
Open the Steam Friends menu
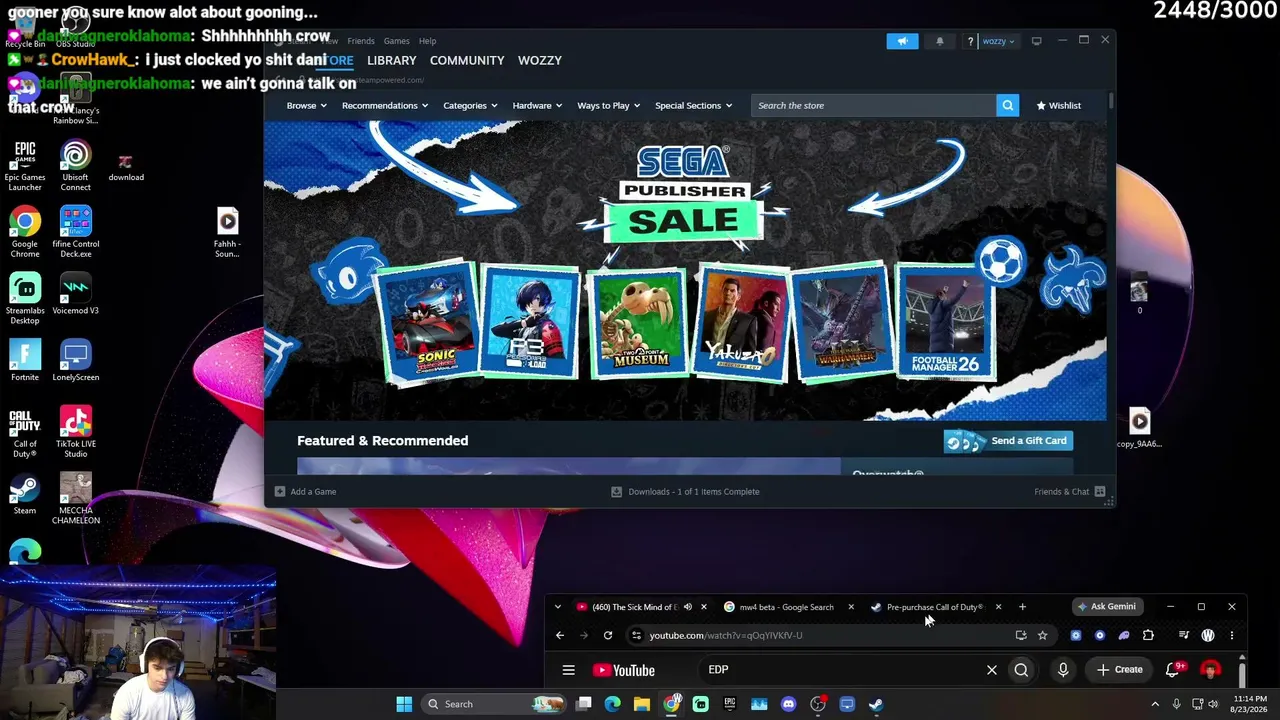[x=361, y=41]
